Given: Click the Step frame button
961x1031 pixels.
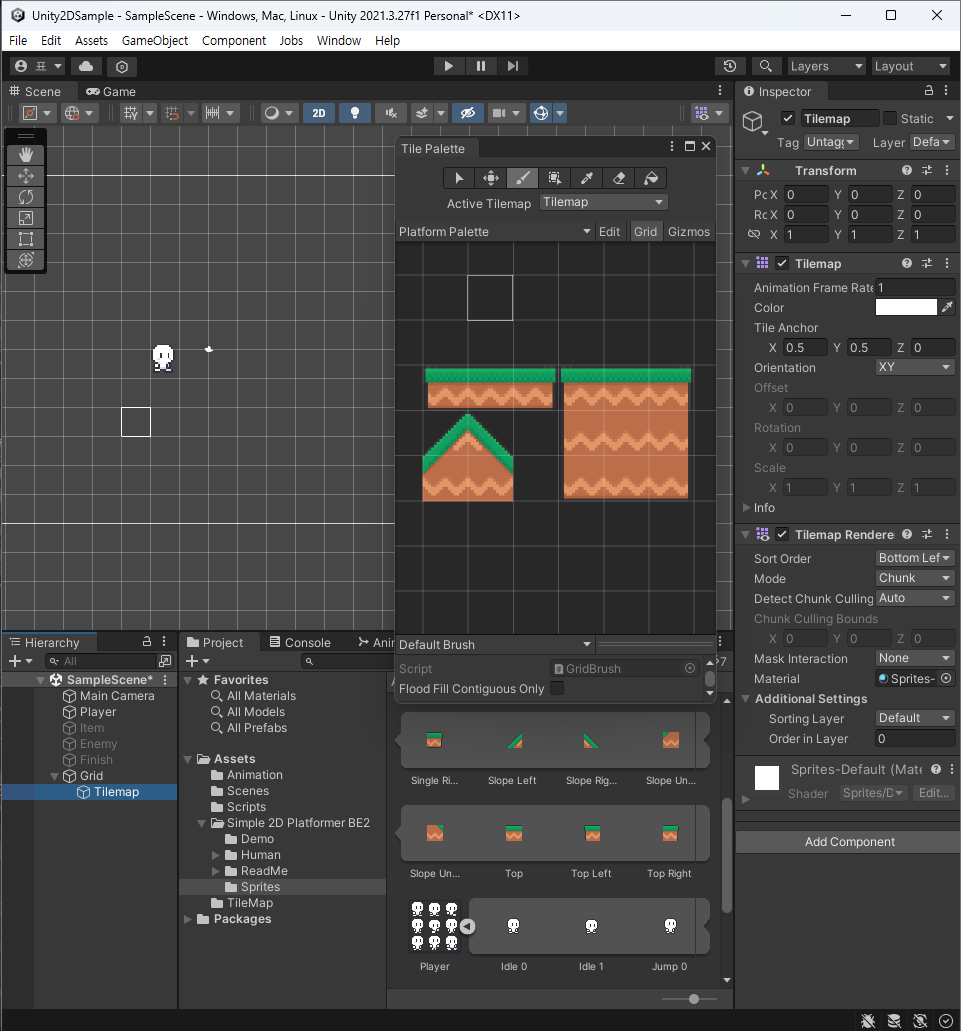Looking at the screenshot, I should point(513,66).
